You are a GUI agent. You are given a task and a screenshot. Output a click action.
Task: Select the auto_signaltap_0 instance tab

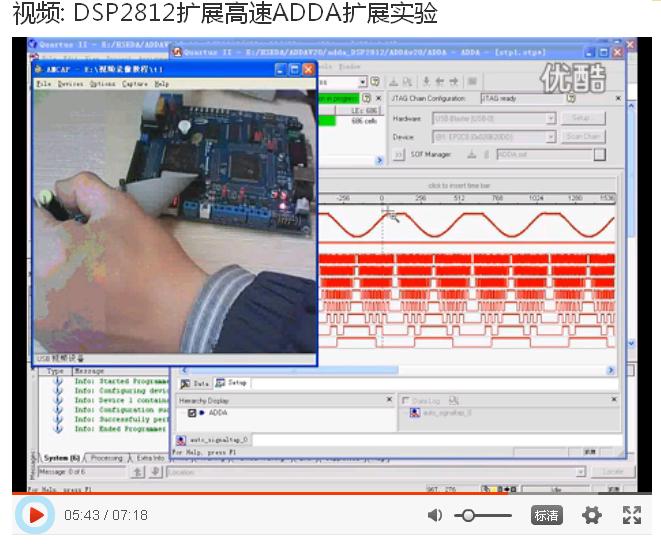[x=212, y=440]
